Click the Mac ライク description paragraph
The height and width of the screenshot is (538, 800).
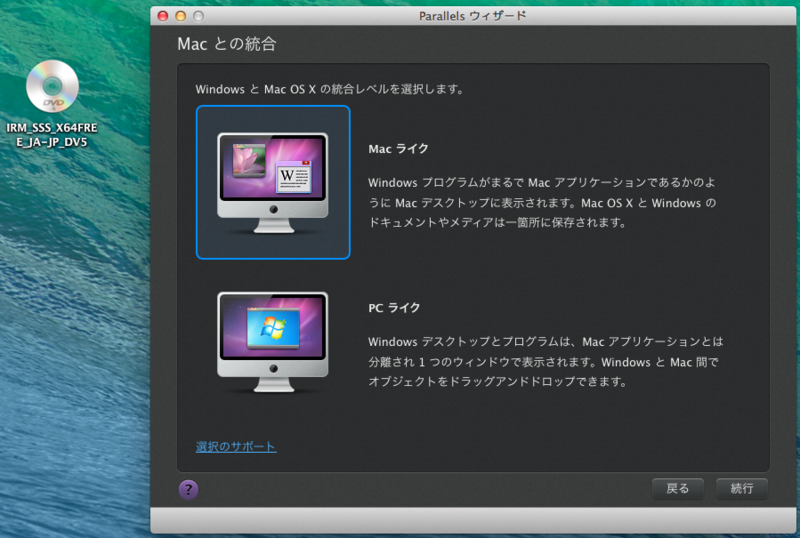(x=542, y=203)
